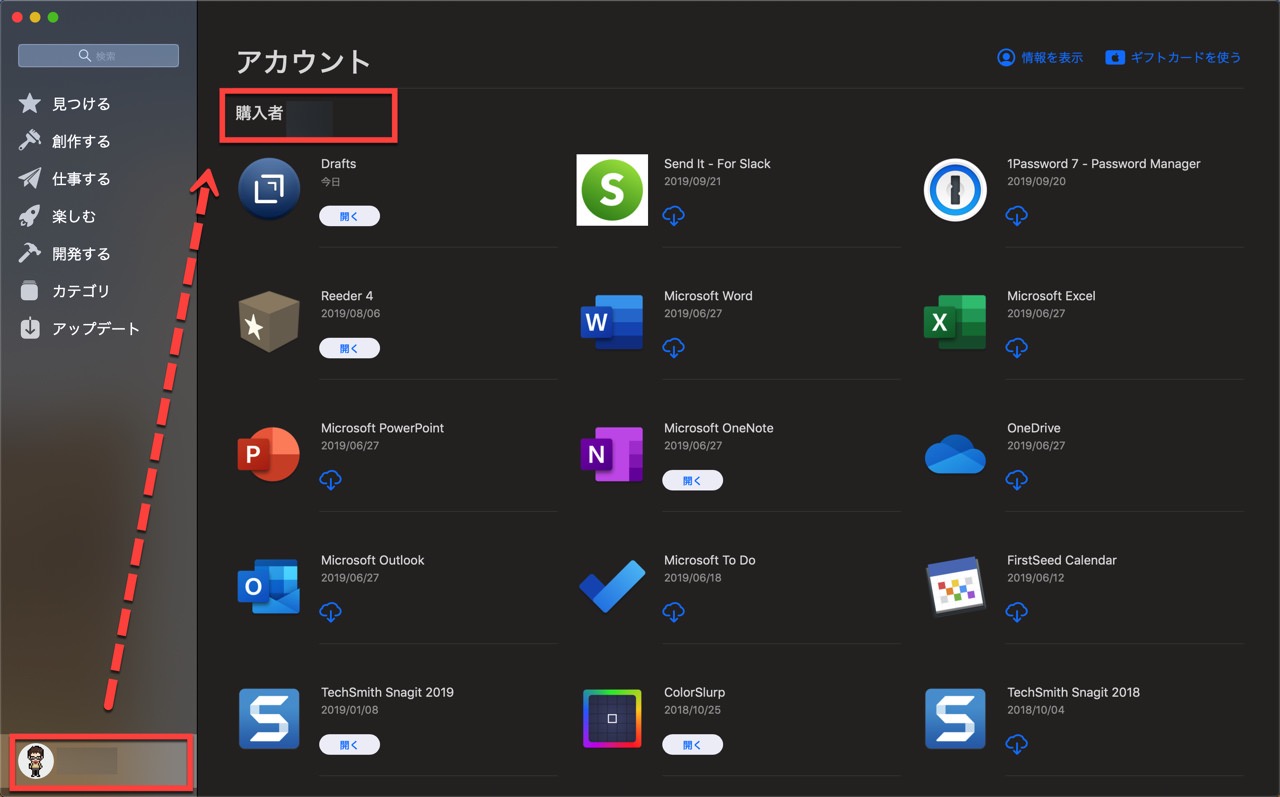The image size is (1280, 797).
Task: Download Microsoft To Do via cloud icon
Action: tap(674, 611)
